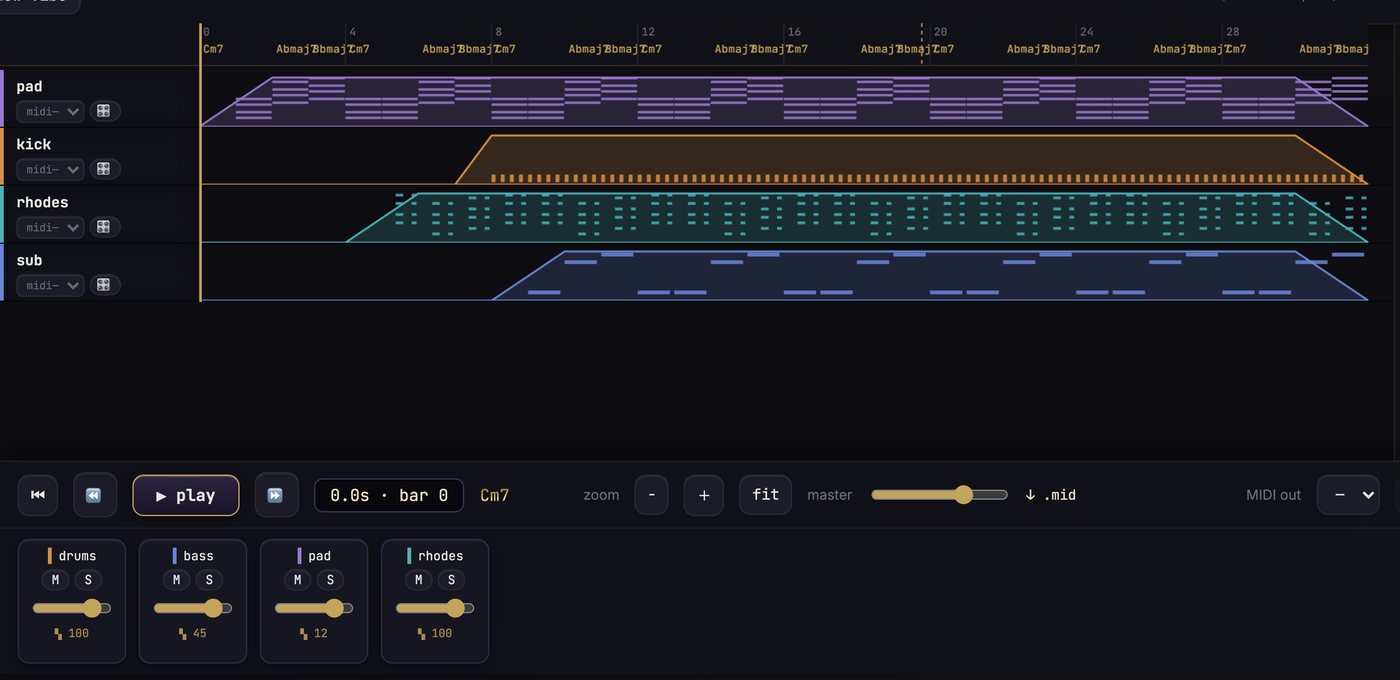Open the midi dropdown on sub track
Screen dimensions: 1400x680
(x=50, y=285)
